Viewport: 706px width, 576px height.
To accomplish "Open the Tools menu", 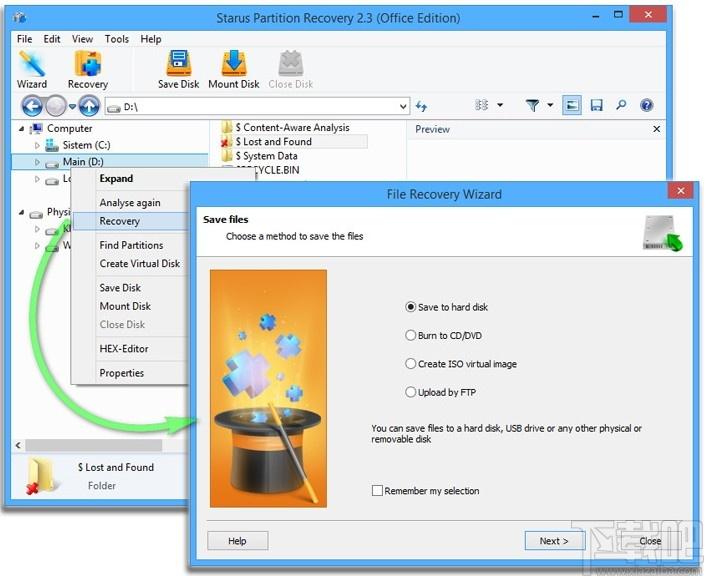I will click(117, 39).
